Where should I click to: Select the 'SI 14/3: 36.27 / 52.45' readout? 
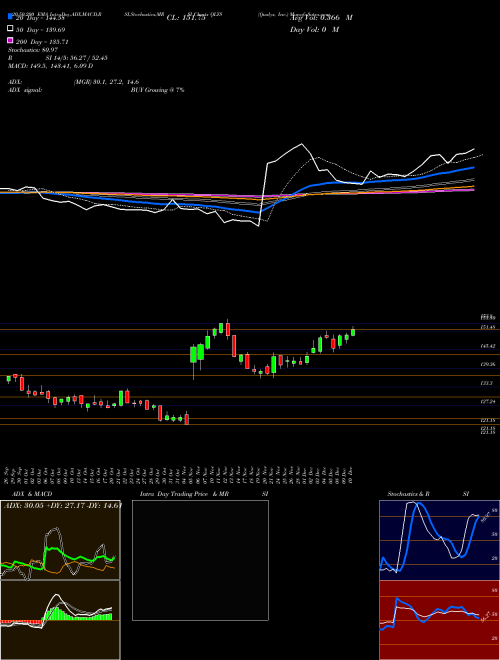click(77, 58)
